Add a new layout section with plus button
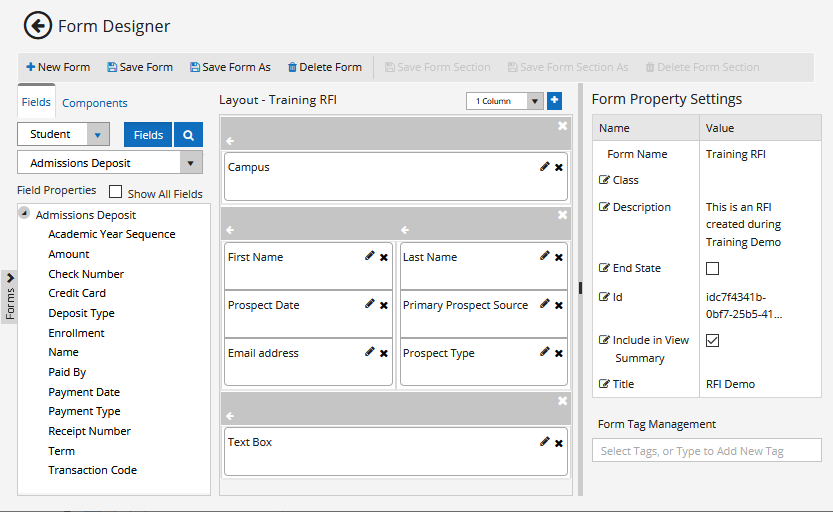Image resolution: width=833 pixels, height=512 pixels. click(554, 101)
